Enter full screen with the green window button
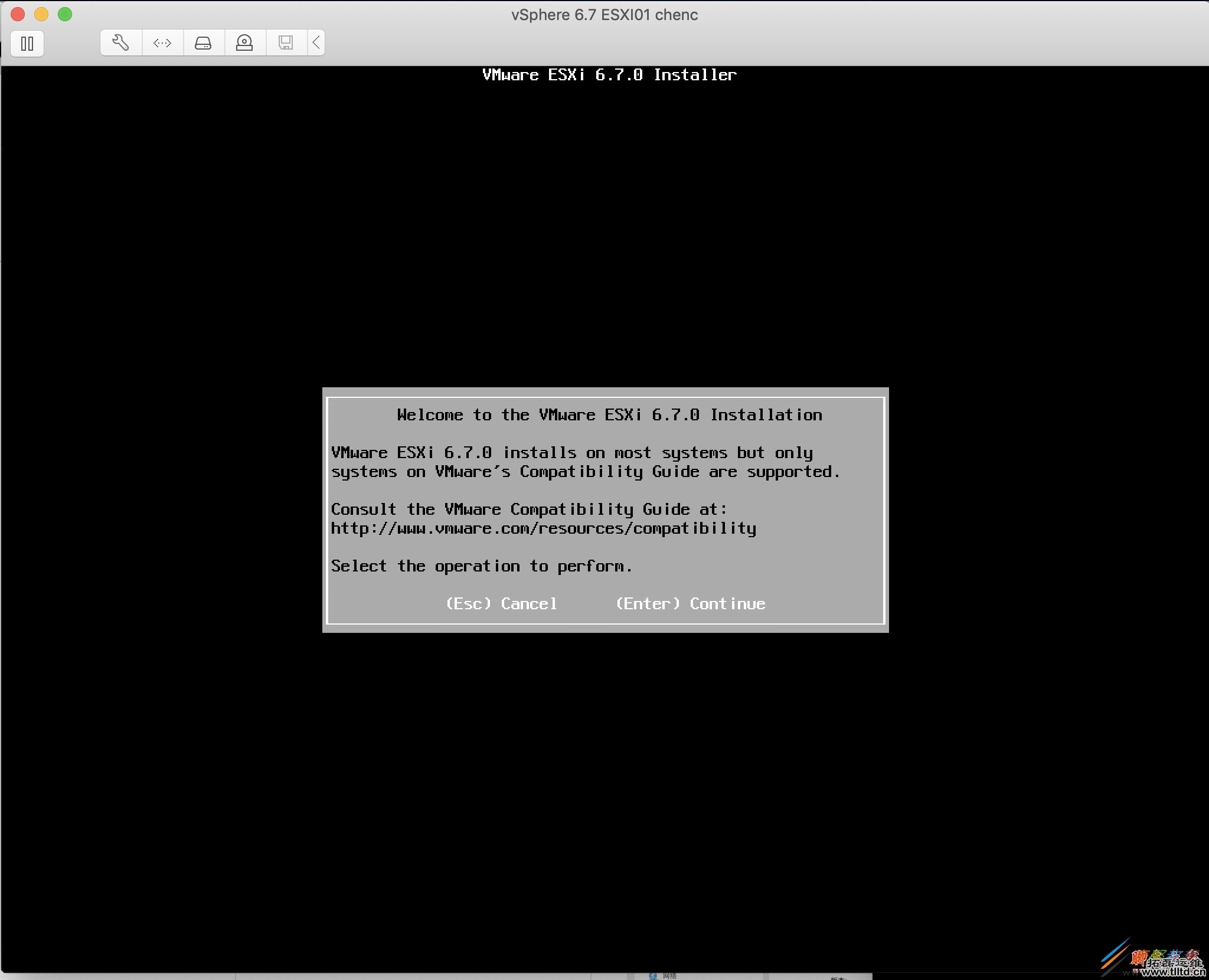1209x980 pixels. pyautogui.click(x=65, y=14)
